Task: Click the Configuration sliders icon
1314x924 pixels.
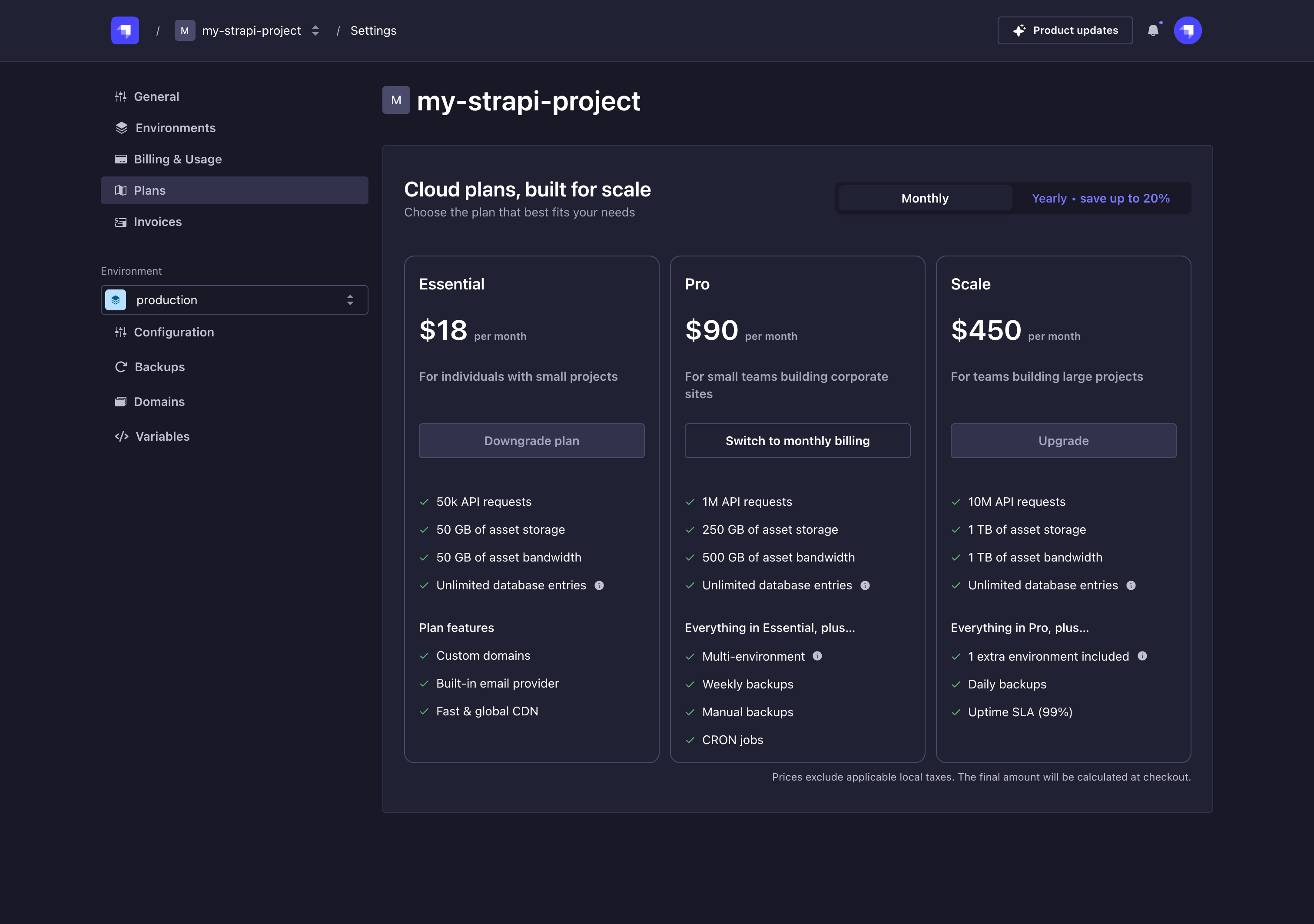Action: click(120, 332)
